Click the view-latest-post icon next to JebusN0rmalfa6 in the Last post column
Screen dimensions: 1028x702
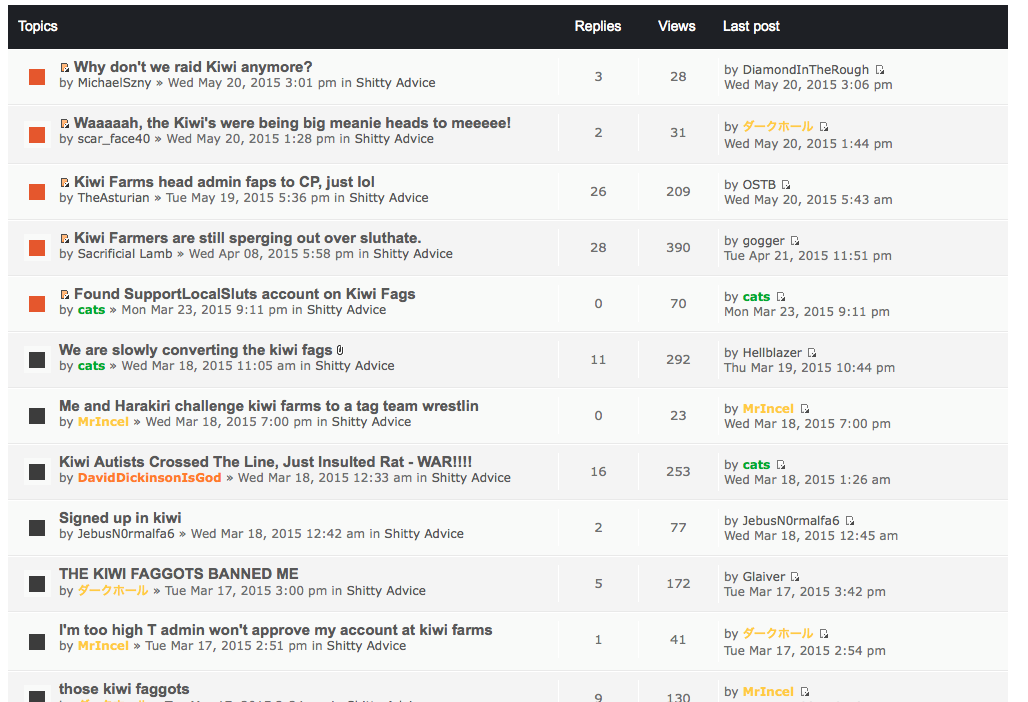coord(850,520)
